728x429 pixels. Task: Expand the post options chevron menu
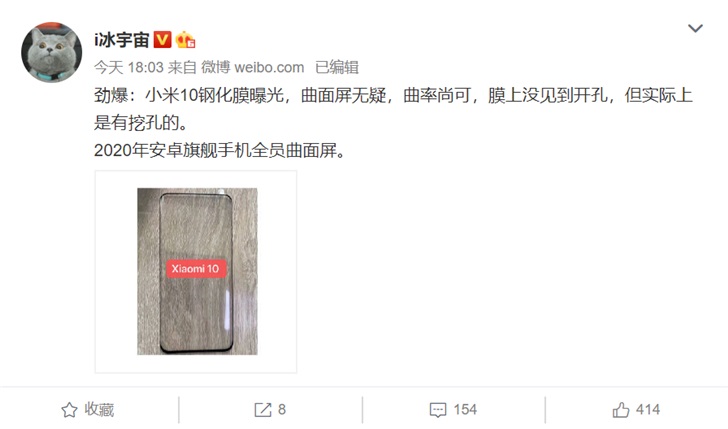(x=695, y=28)
